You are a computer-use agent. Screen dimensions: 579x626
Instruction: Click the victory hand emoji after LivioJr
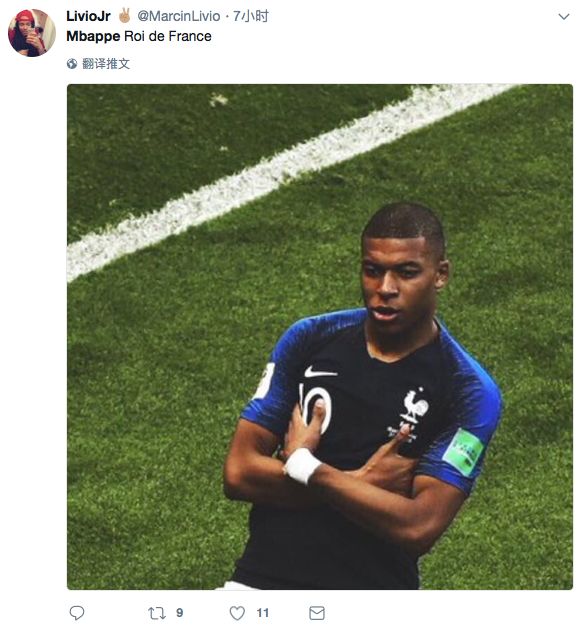pos(125,16)
